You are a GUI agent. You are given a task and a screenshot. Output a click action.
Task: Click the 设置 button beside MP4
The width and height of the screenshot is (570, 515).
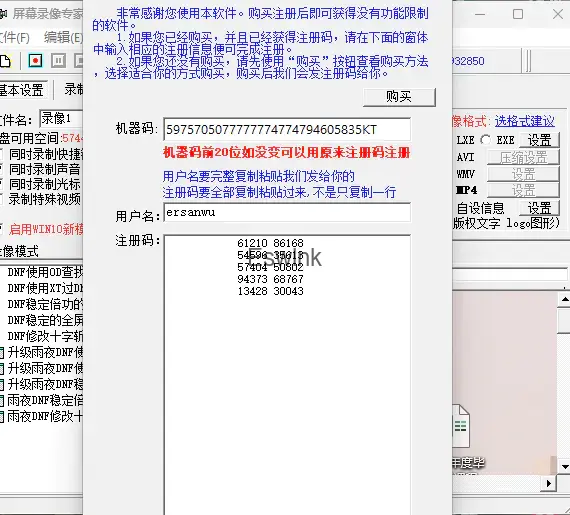[x=523, y=190]
